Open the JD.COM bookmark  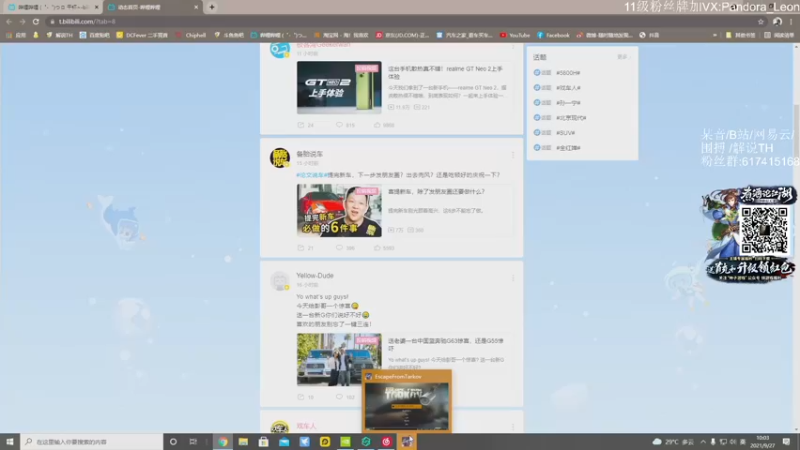[403, 35]
